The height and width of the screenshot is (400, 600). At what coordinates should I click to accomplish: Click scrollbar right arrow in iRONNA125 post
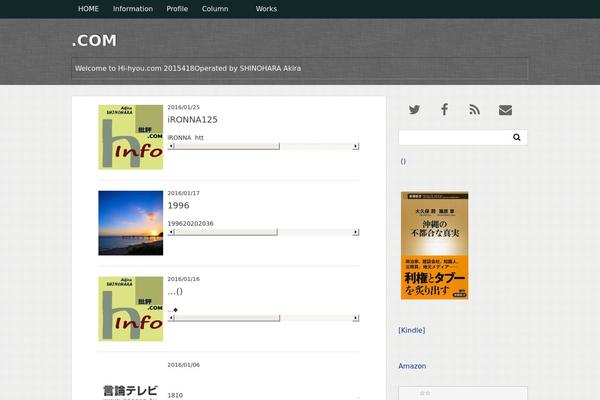point(355,146)
